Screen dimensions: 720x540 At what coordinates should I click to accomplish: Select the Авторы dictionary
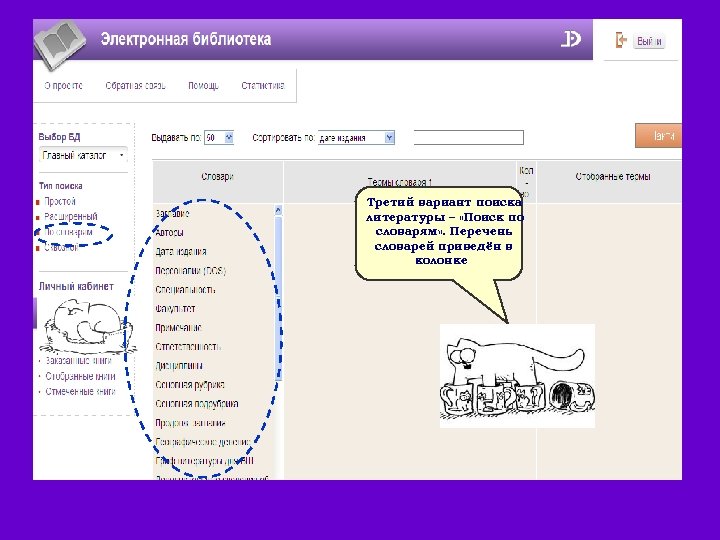[x=169, y=232]
